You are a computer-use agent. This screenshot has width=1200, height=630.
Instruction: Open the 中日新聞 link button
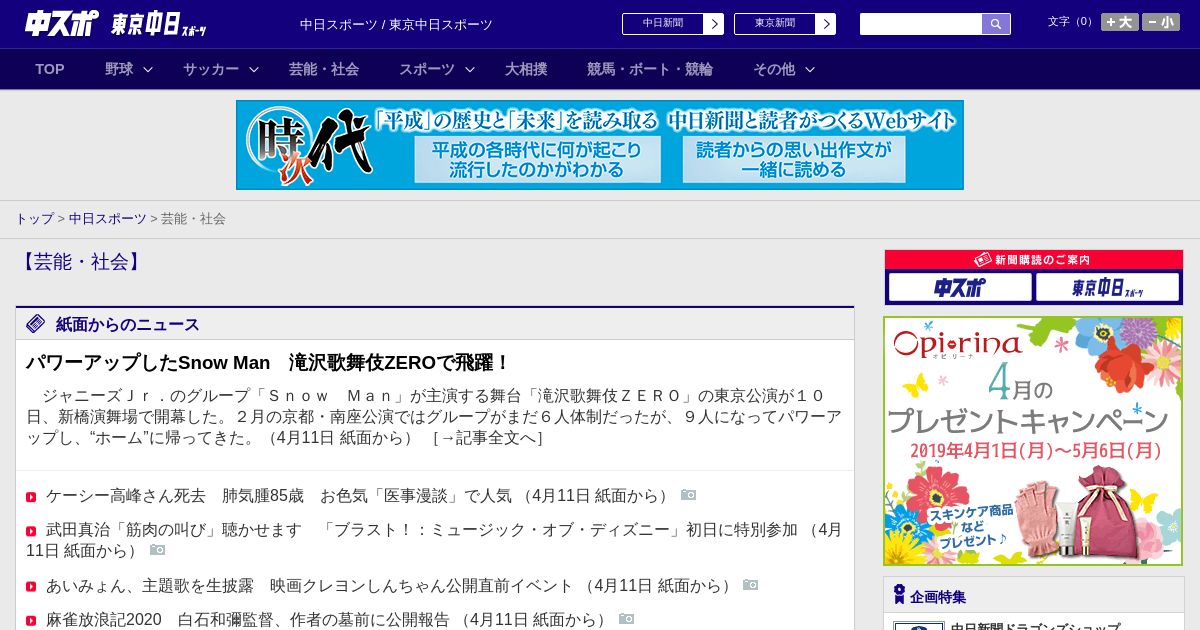click(x=663, y=24)
